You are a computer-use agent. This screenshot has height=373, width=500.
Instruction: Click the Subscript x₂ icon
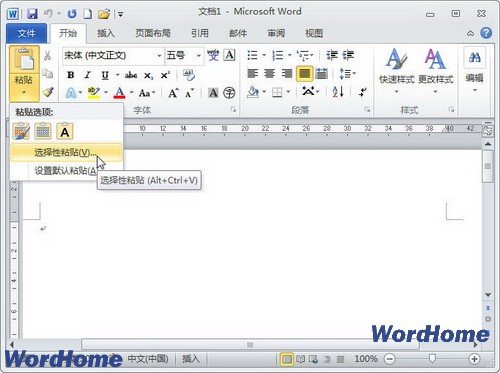click(149, 76)
